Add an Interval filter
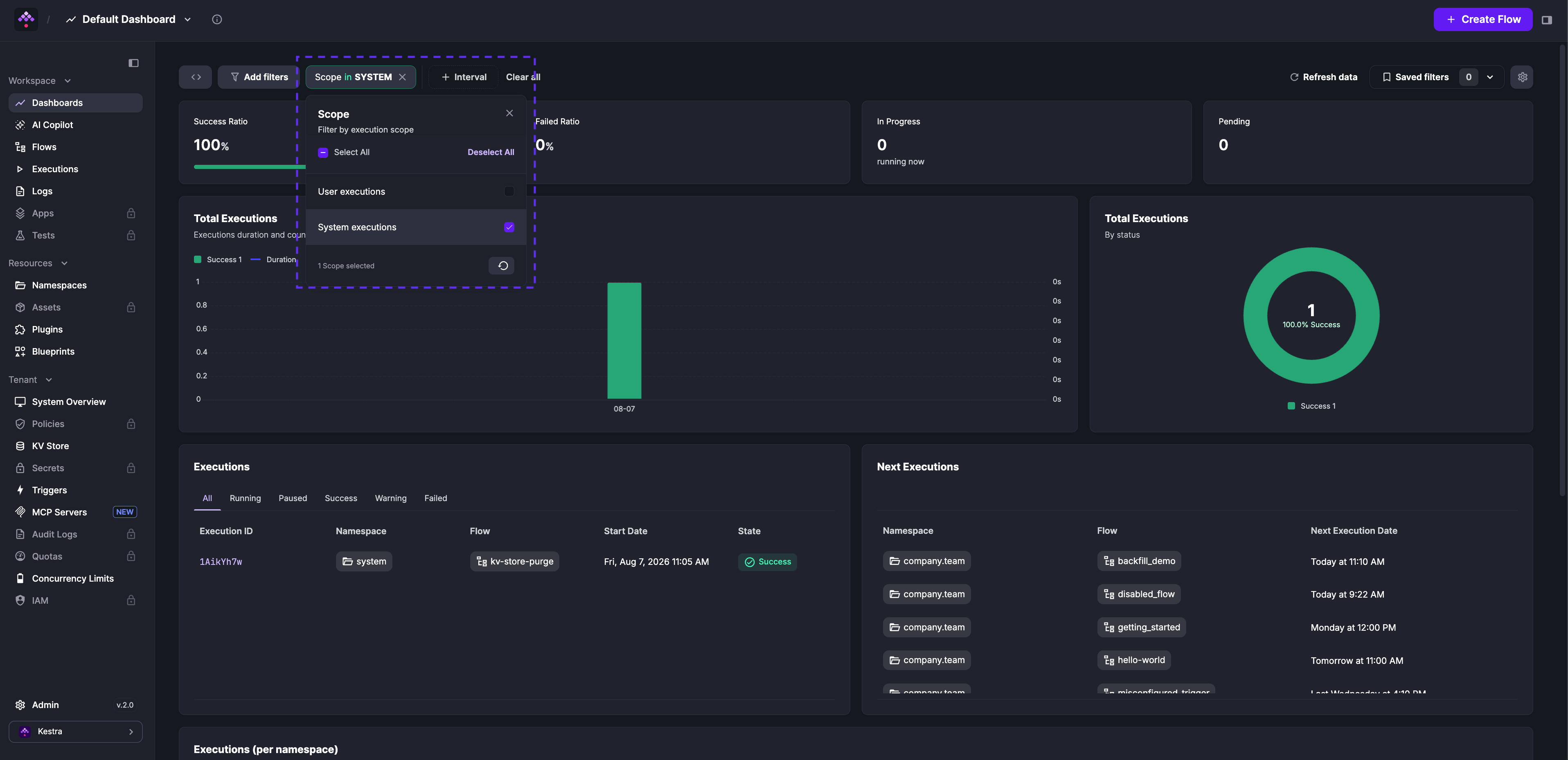 coord(464,77)
